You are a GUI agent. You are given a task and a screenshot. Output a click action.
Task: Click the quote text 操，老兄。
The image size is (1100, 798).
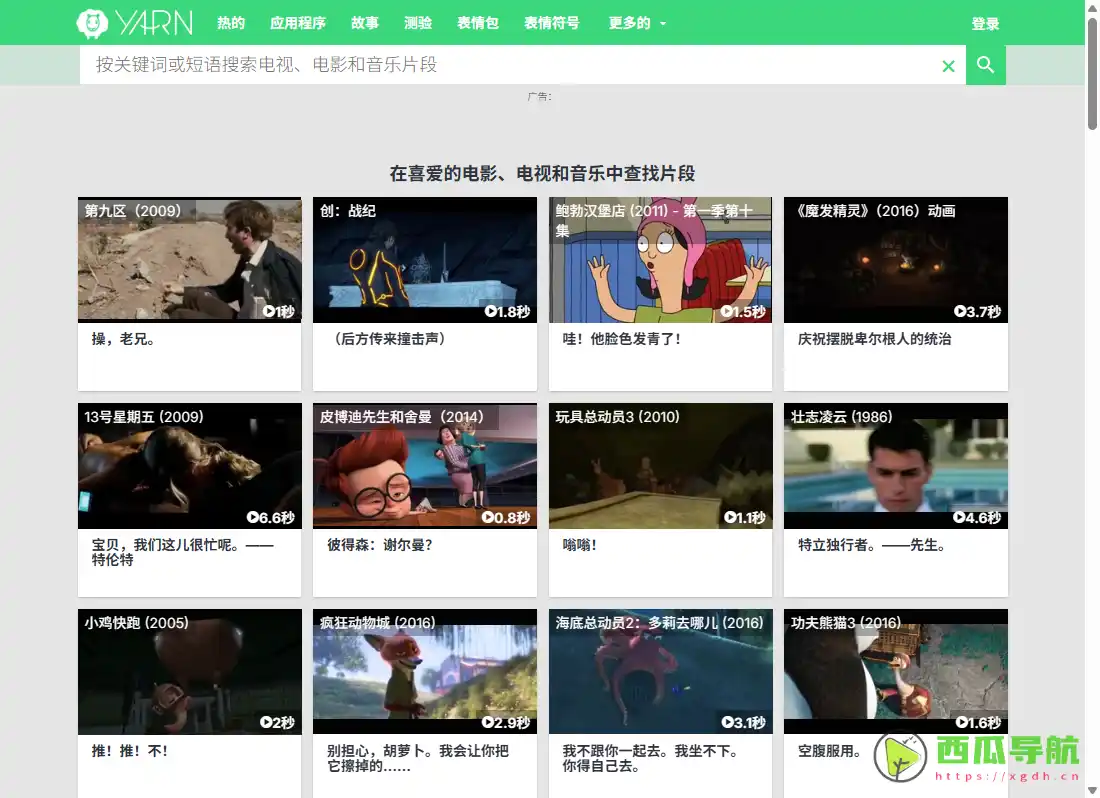tap(123, 339)
